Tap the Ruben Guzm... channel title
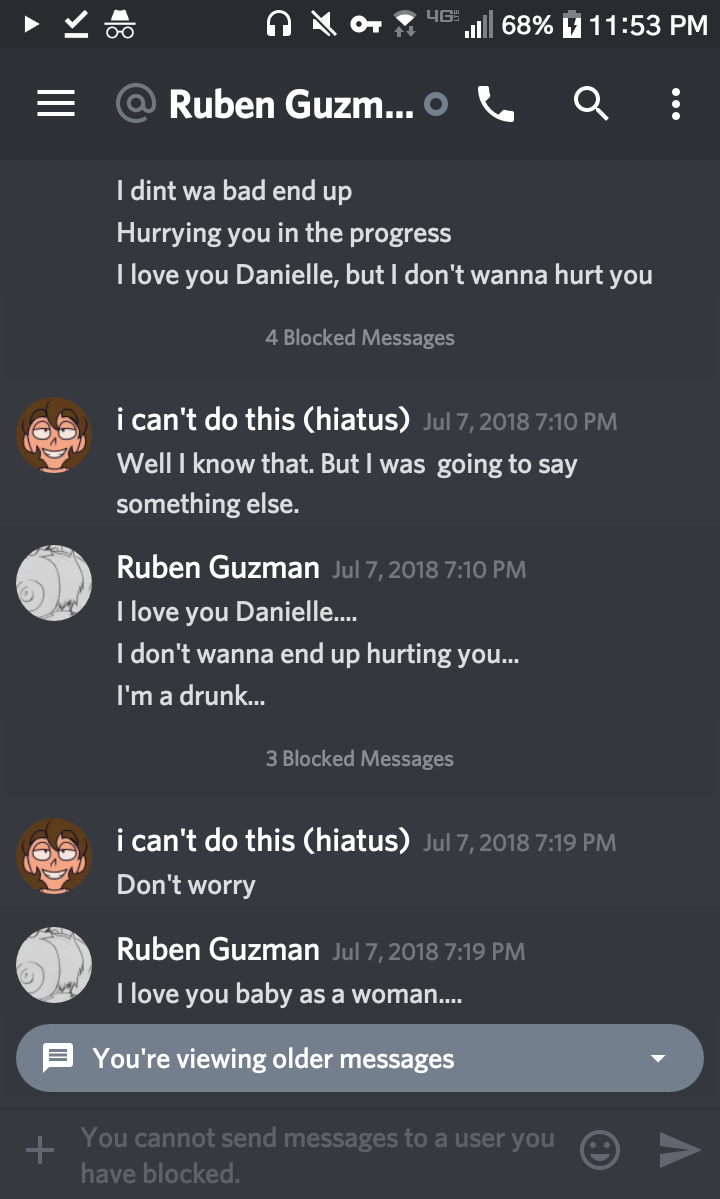 tap(290, 103)
